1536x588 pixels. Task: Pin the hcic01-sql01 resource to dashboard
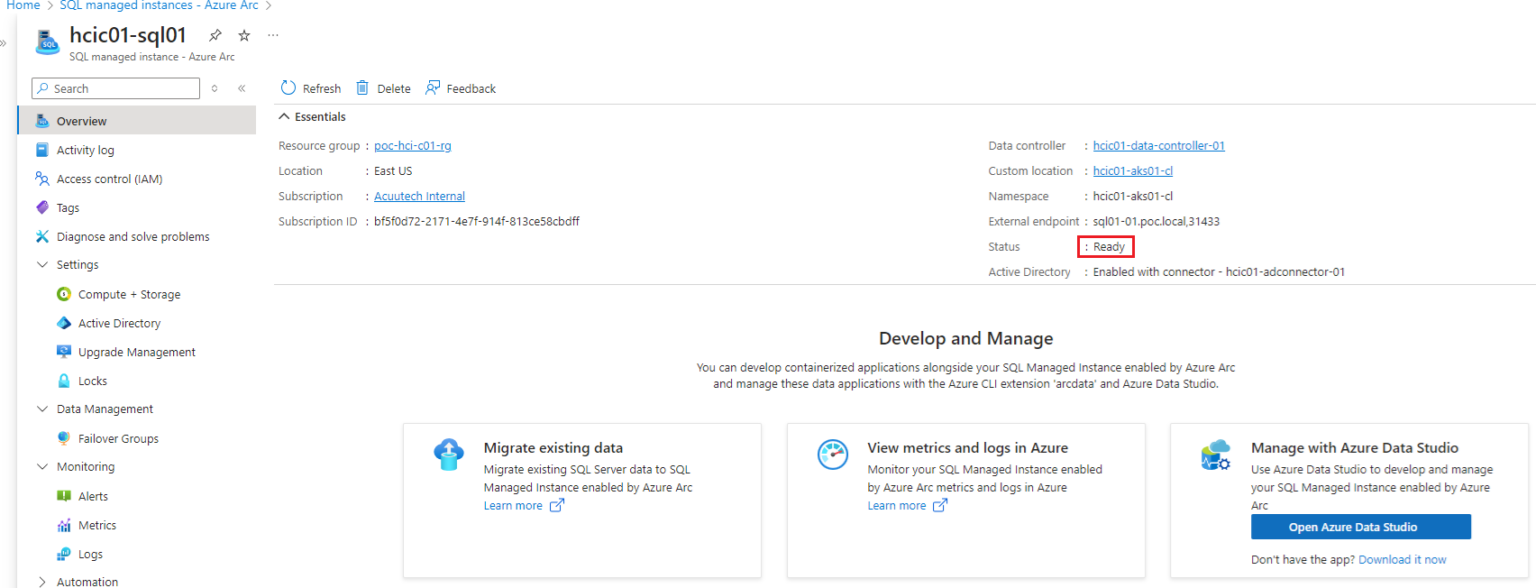point(215,35)
